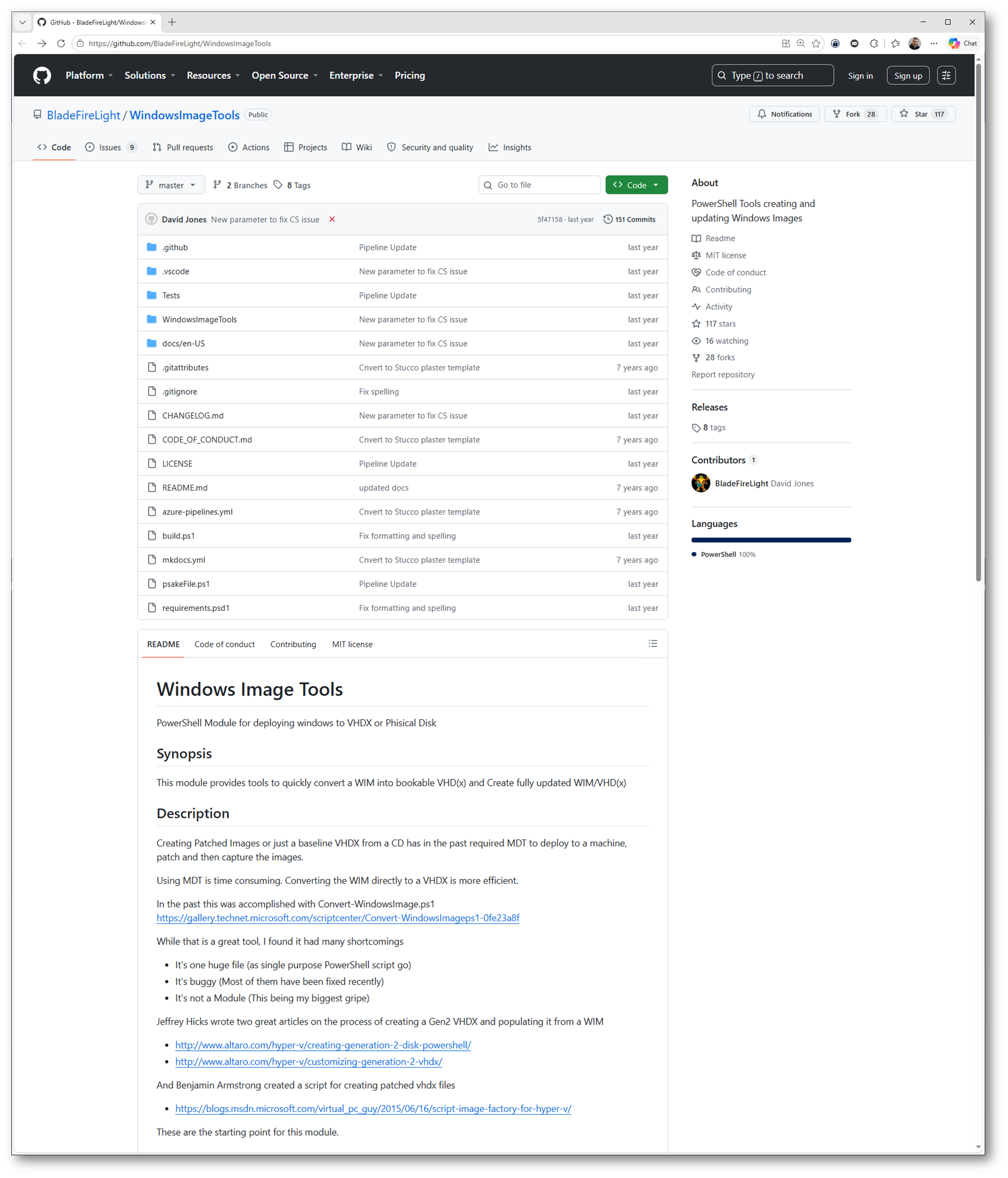This screenshot has height=1178, width=1008.
Task: Open the 117 stars link
Action: click(x=714, y=323)
